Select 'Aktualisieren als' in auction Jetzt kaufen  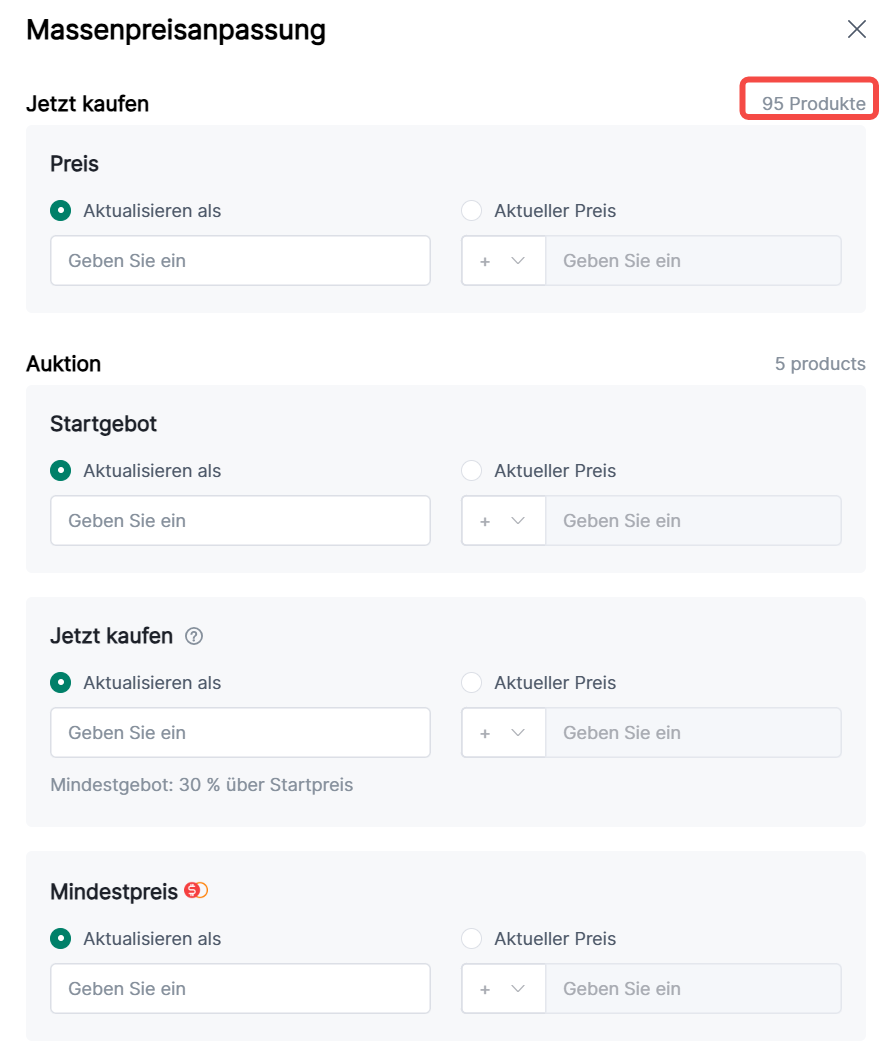(x=61, y=683)
